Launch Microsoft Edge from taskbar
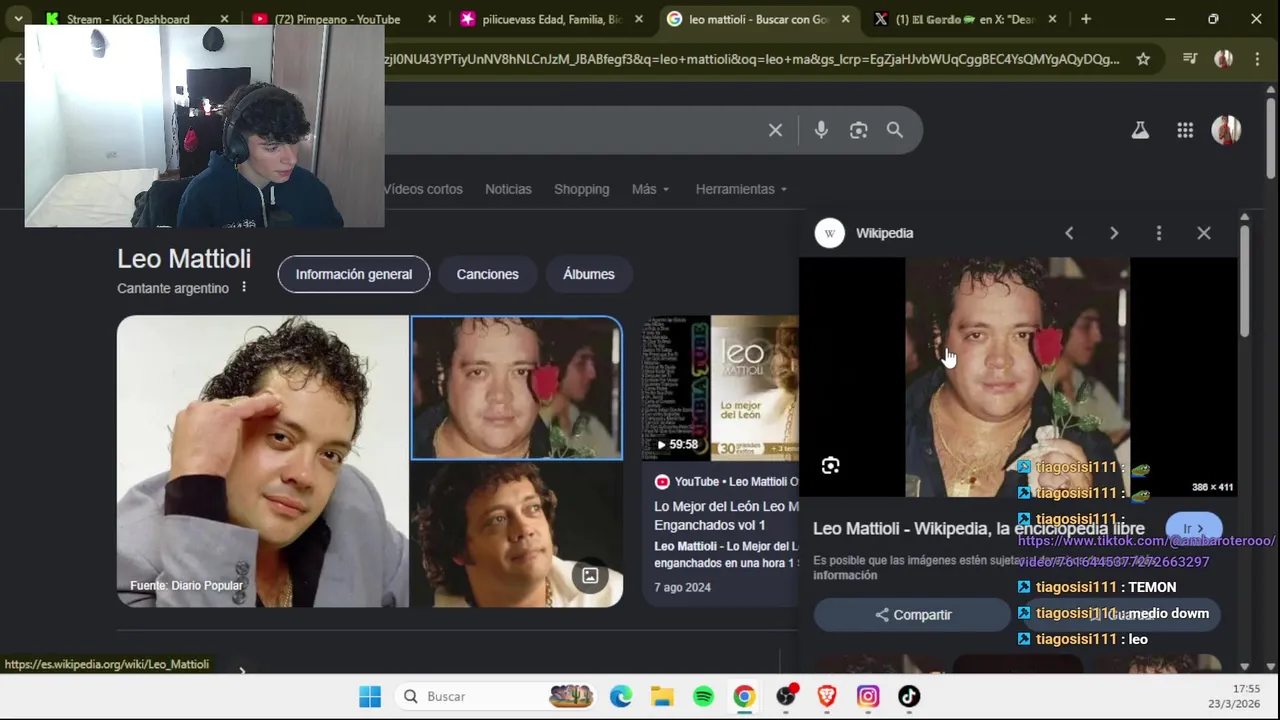Viewport: 1280px width, 720px height. pos(620,696)
